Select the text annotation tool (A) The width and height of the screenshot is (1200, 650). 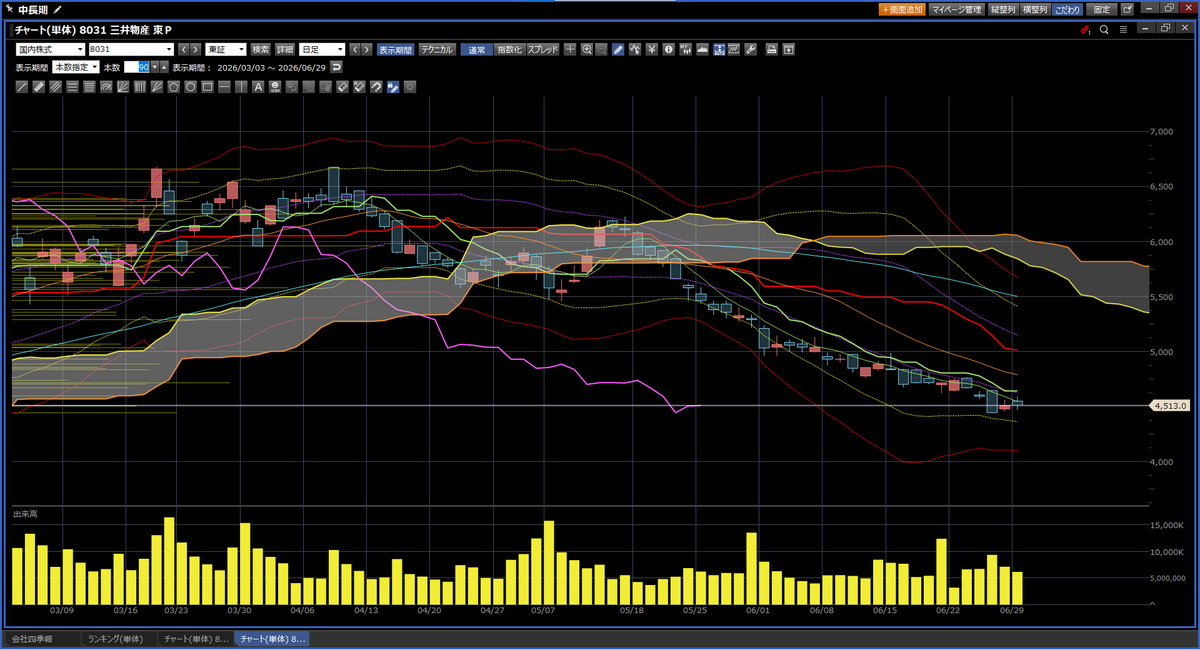258,87
